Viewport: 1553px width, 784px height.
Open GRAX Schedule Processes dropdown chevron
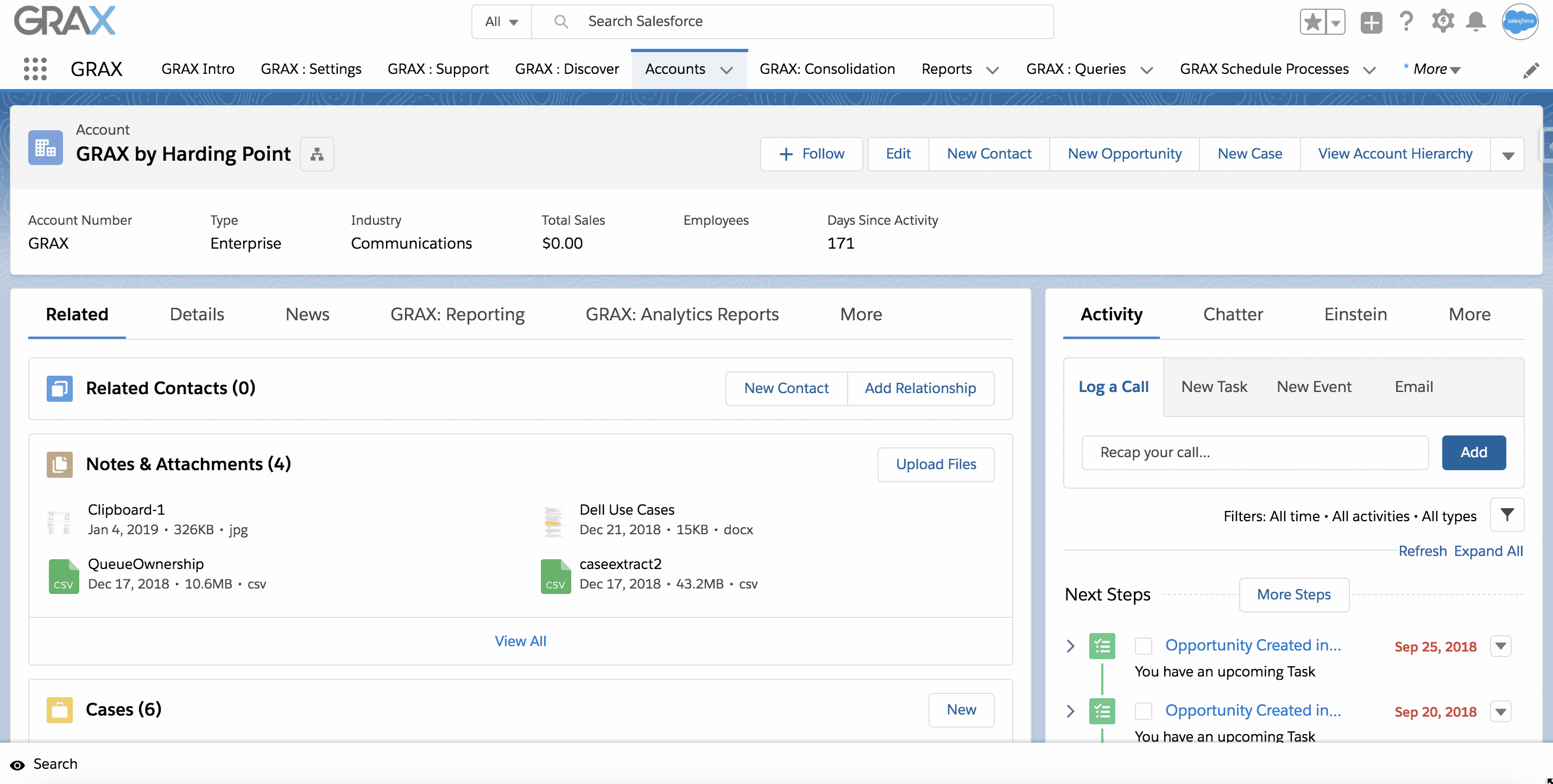pyautogui.click(x=1369, y=70)
